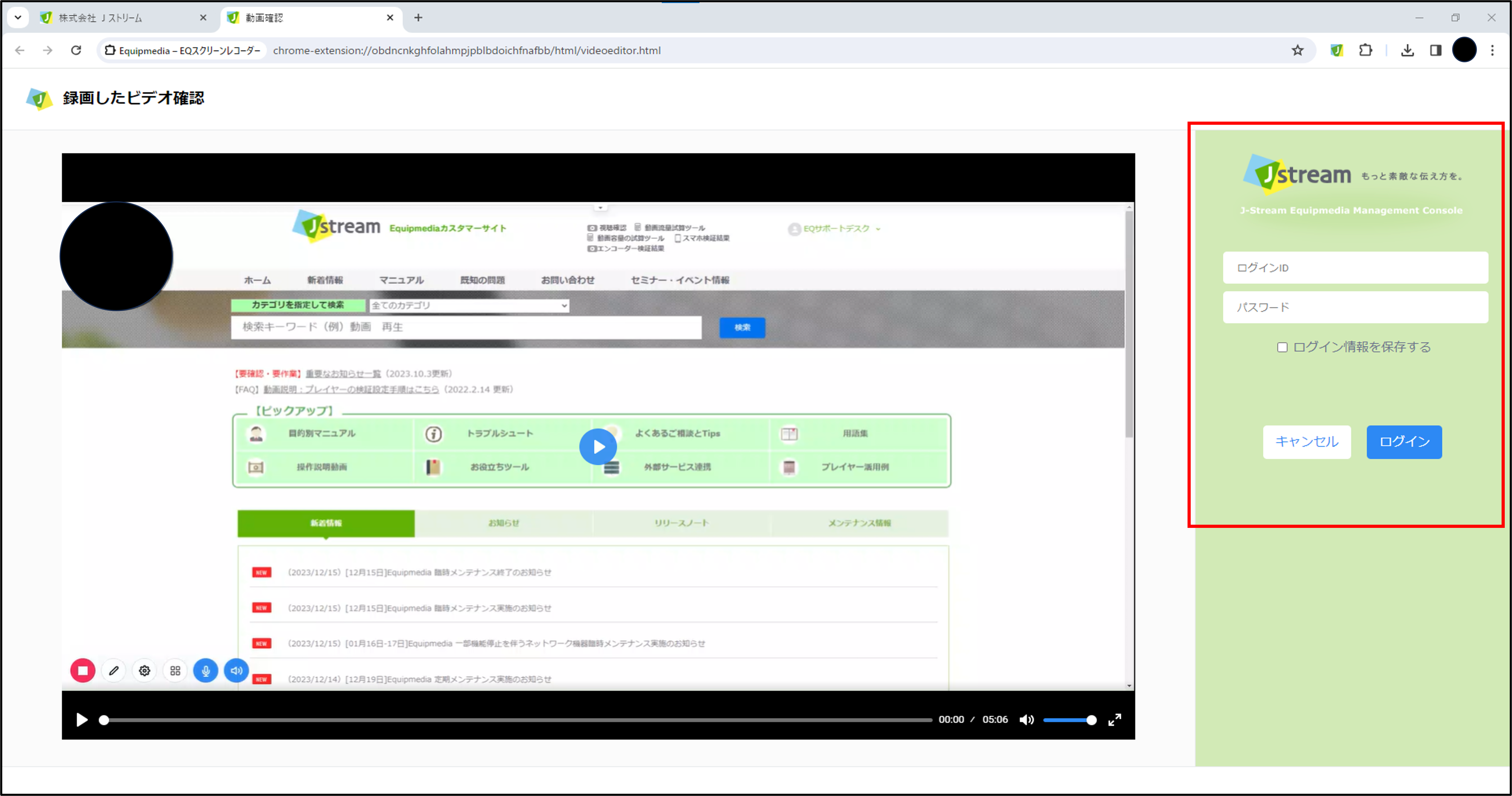Click ホーム in the recorded site menu
This screenshot has height=796, width=1512.
[257, 280]
